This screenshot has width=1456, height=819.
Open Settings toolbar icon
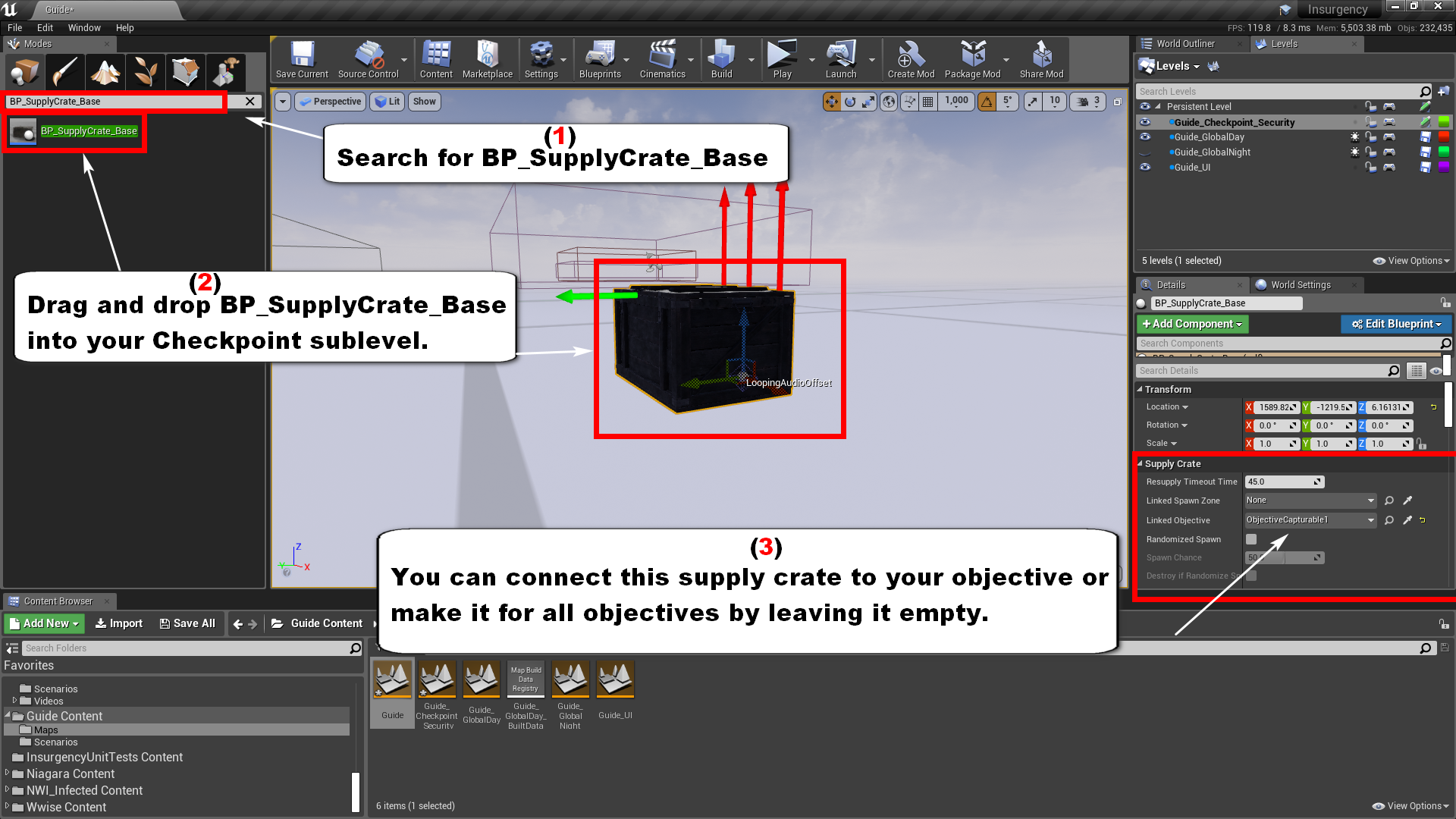tap(541, 60)
